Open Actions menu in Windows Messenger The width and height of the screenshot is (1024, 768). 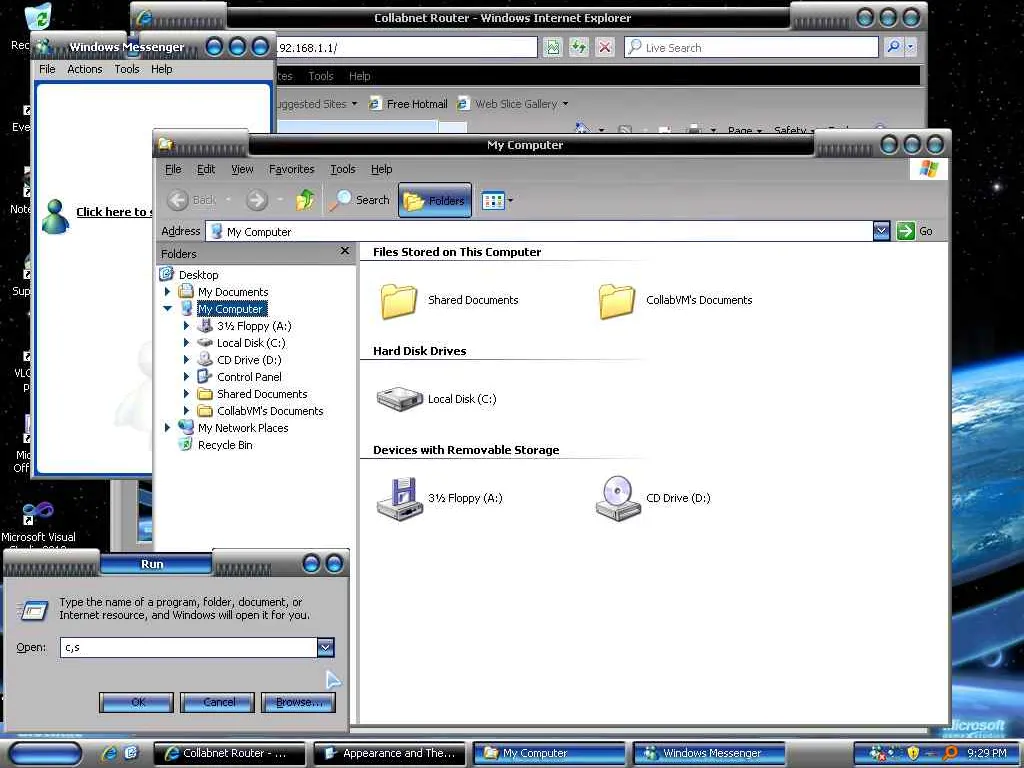tap(85, 69)
